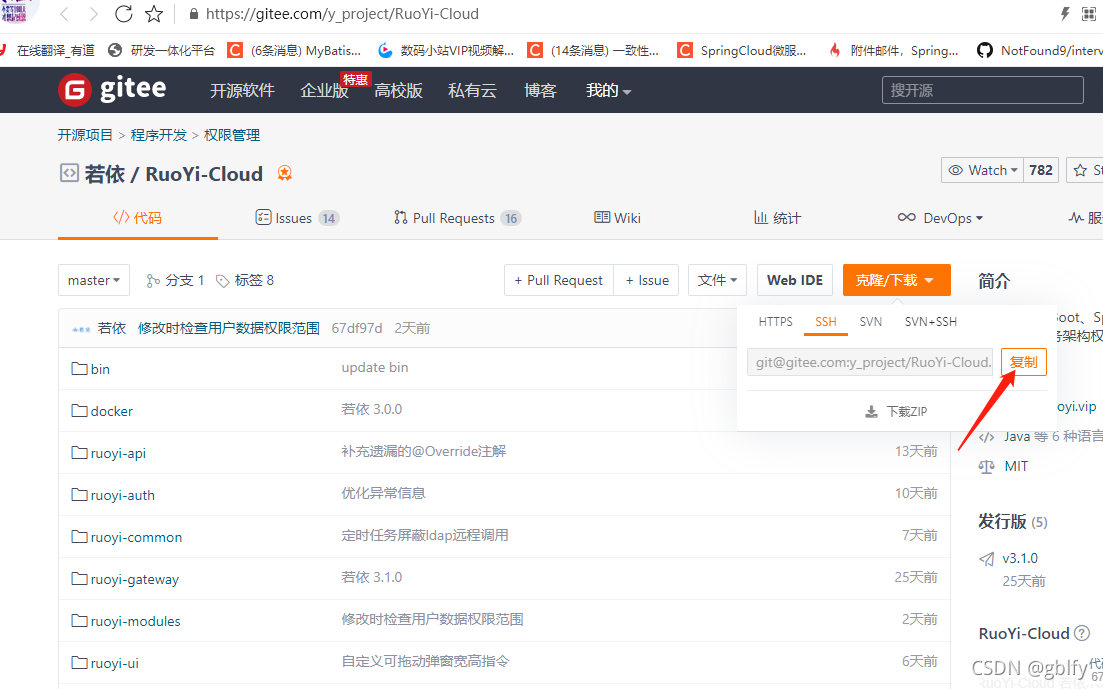This screenshot has width=1103, height=689.
Task: Open the GitHub NotFound9 bookmark
Action: point(1040,51)
